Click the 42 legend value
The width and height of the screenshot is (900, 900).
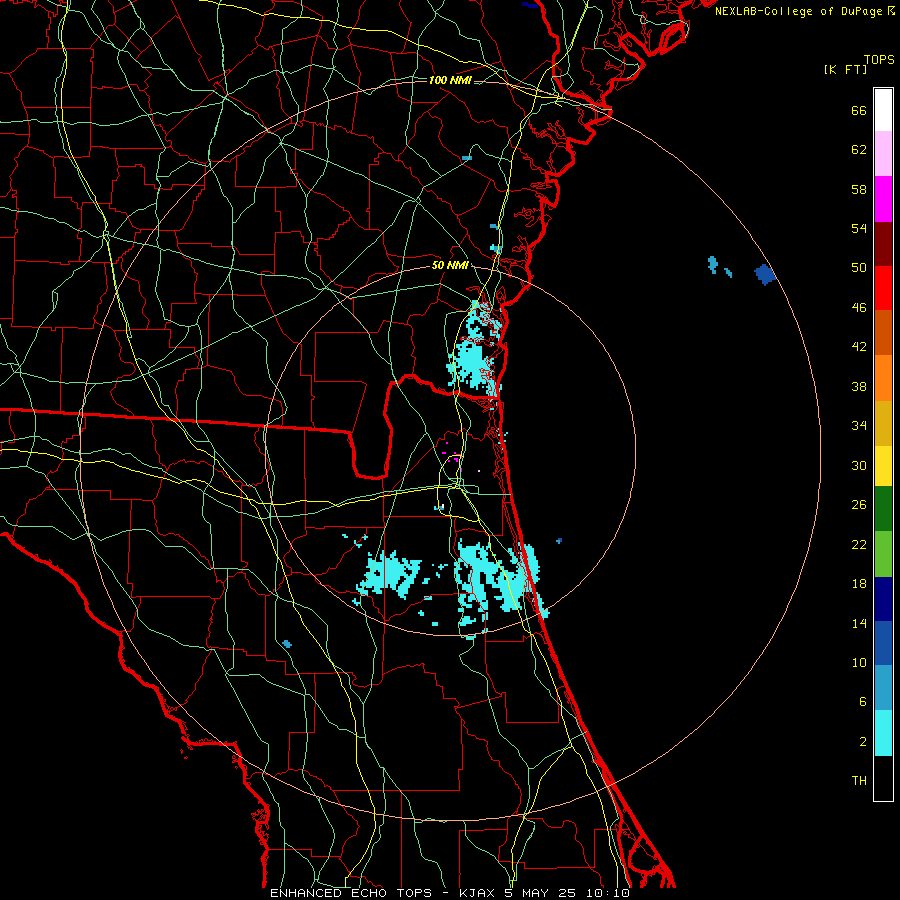coord(859,347)
